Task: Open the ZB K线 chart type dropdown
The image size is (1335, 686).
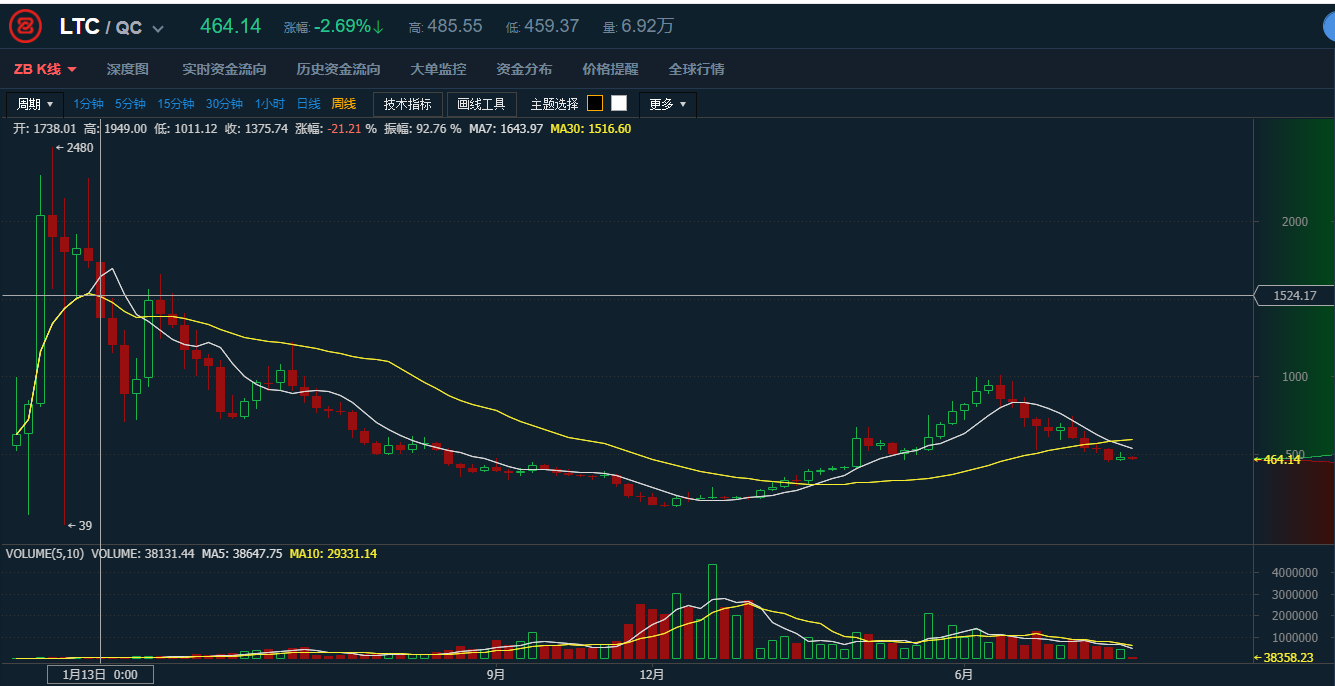Action: pyautogui.click(x=45, y=69)
